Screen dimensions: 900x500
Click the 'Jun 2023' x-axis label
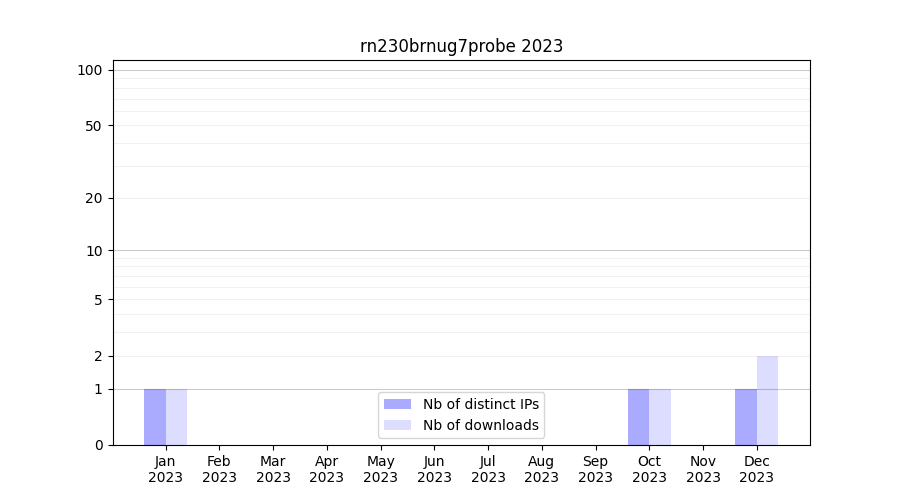[434, 469]
